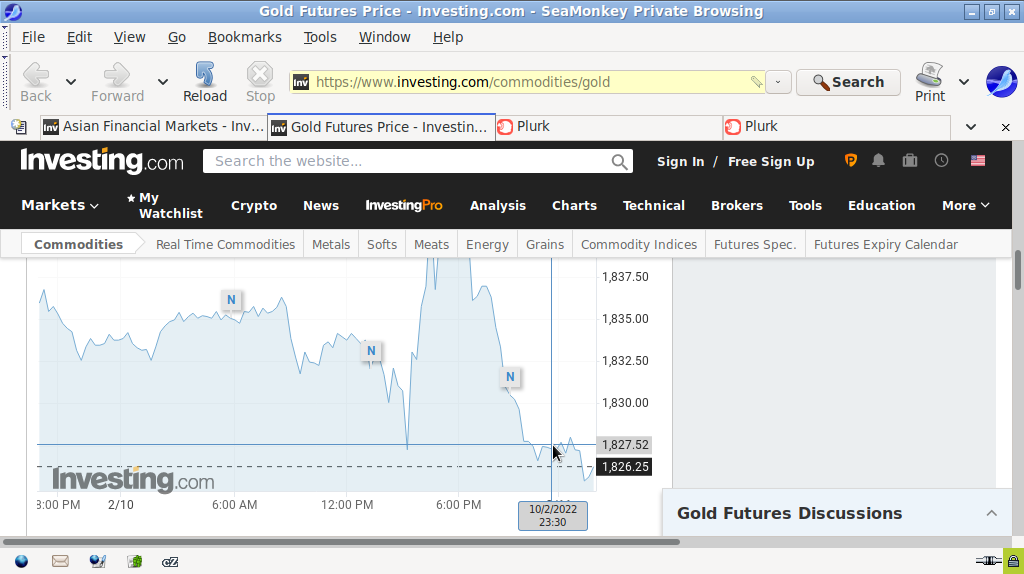
Task: Switch to the first Plurk tab
Action: coord(609,127)
